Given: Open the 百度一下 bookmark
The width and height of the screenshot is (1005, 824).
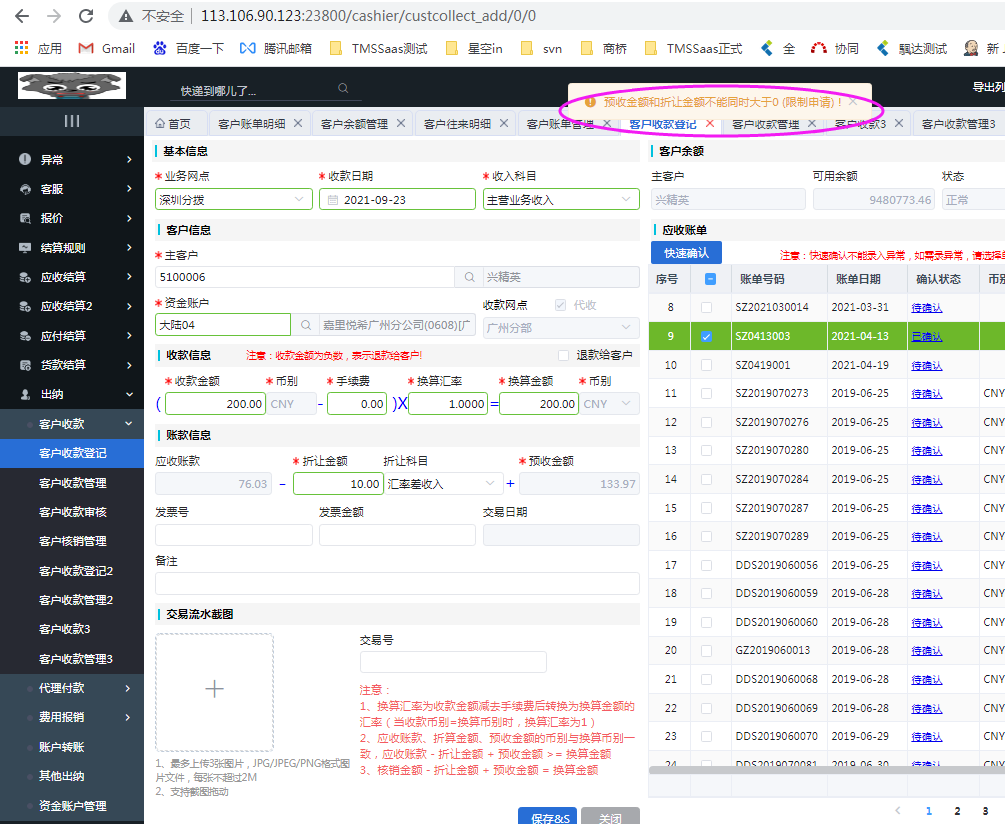Looking at the screenshot, I should tap(188, 49).
